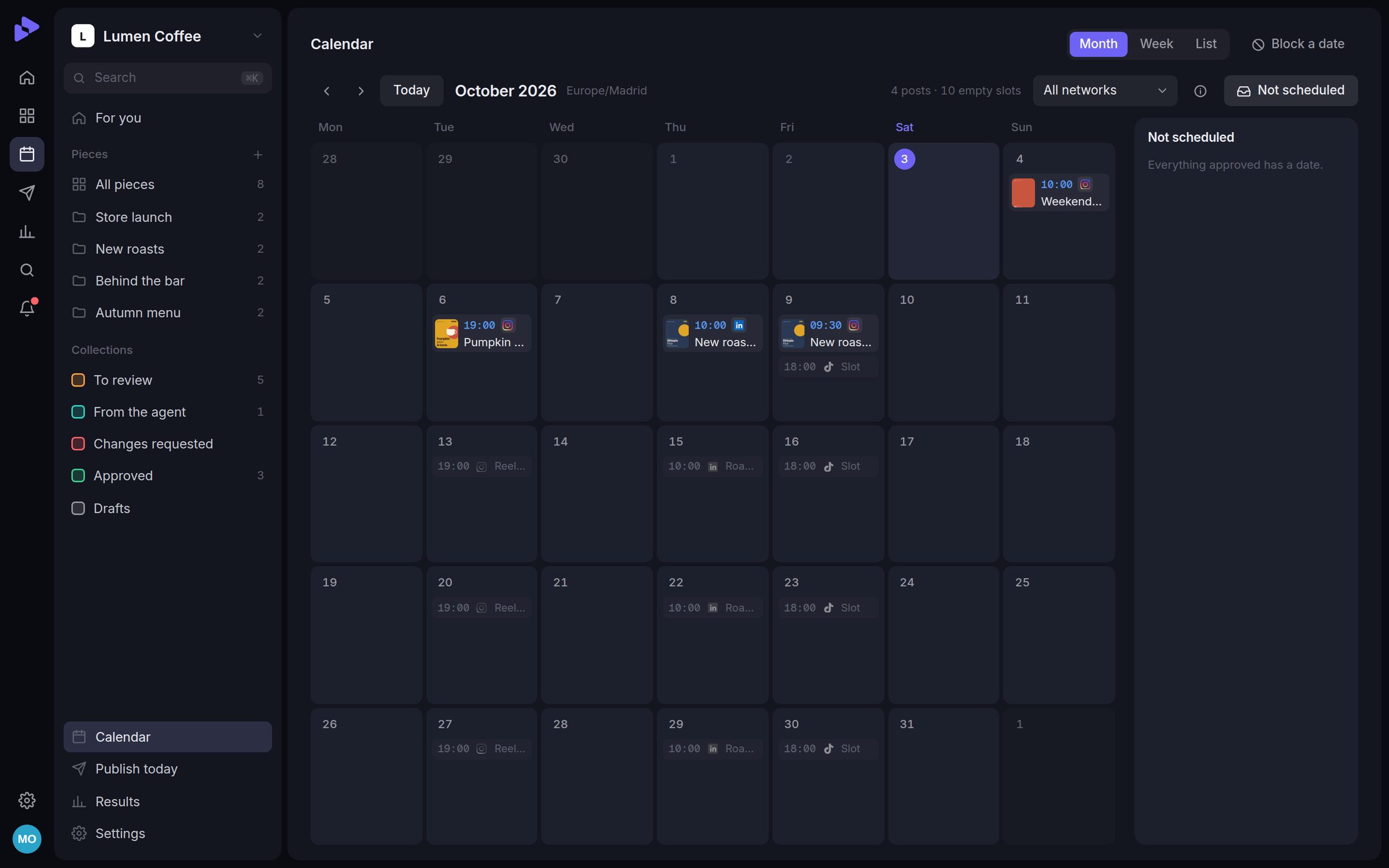Image resolution: width=1389 pixels, height=868 pixels.
Task: Focus the Search field
Action: click(x=167, y=78)
